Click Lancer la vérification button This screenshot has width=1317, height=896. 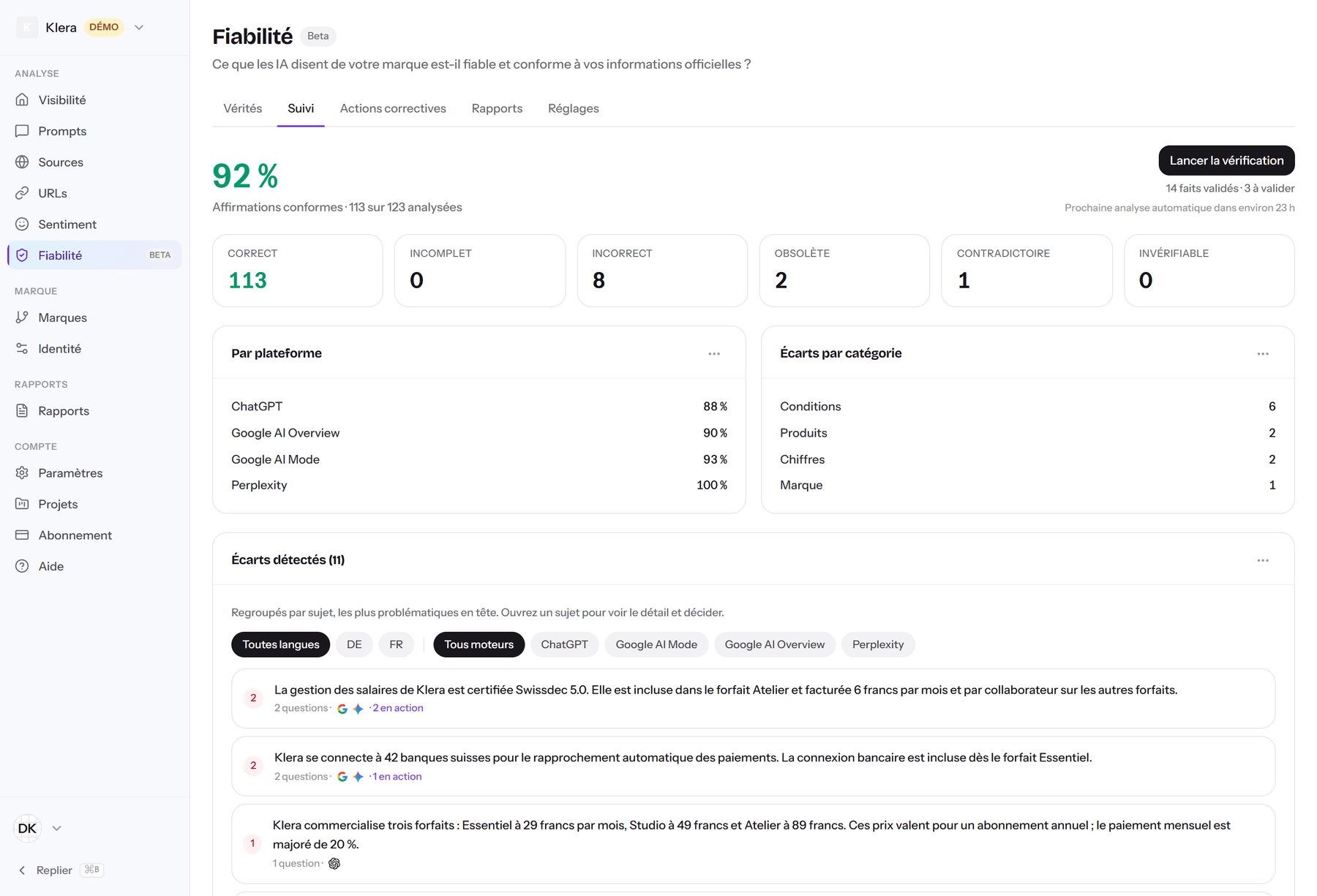click(1226, 161)
